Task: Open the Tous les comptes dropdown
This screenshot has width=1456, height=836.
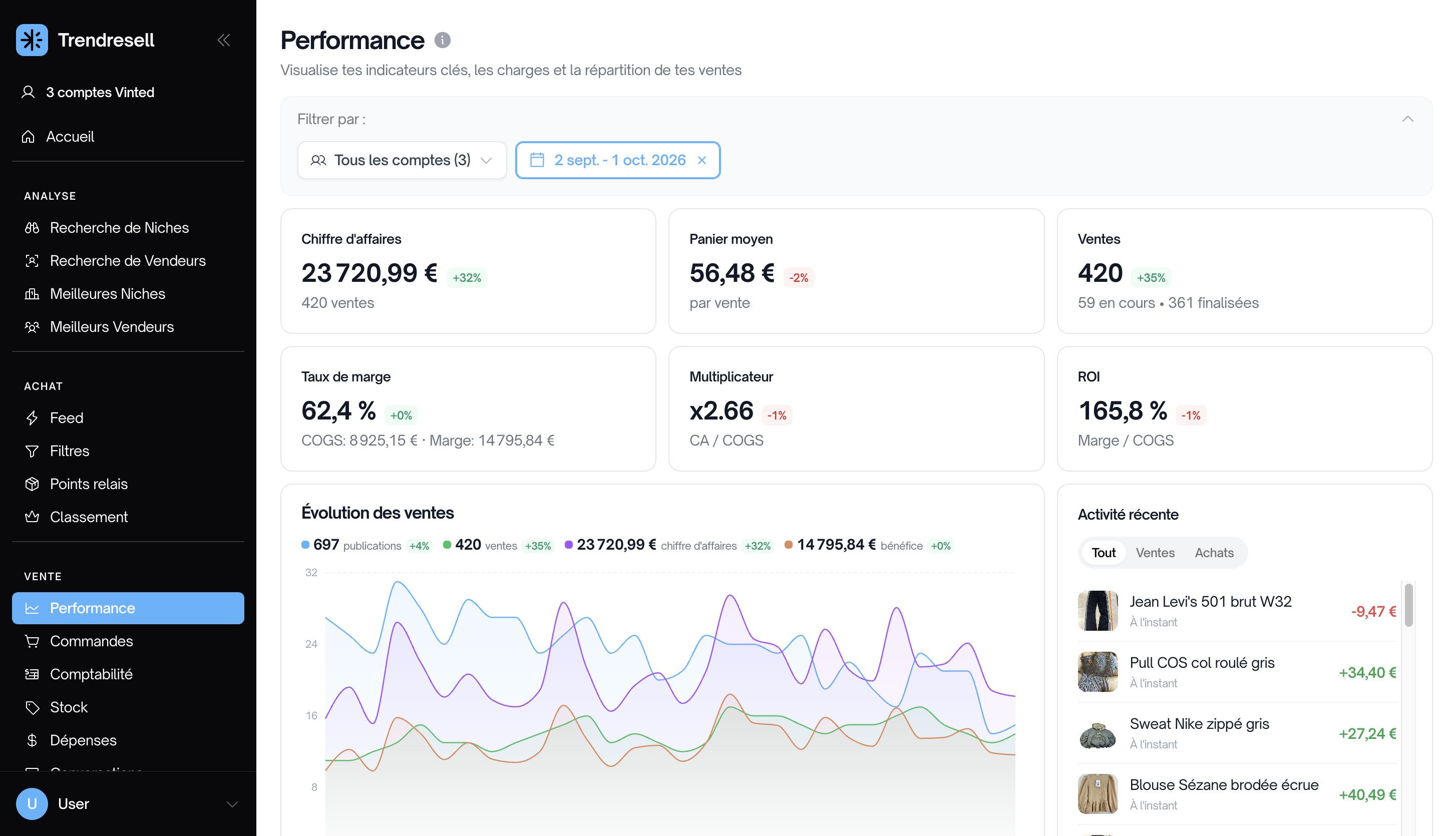Action: [402, 160]
